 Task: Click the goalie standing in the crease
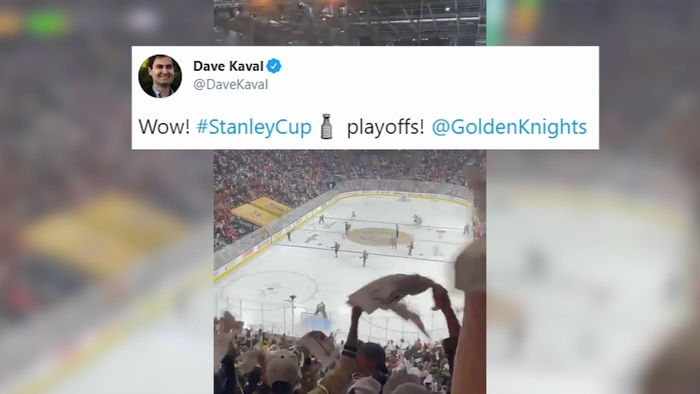point(320,309)
